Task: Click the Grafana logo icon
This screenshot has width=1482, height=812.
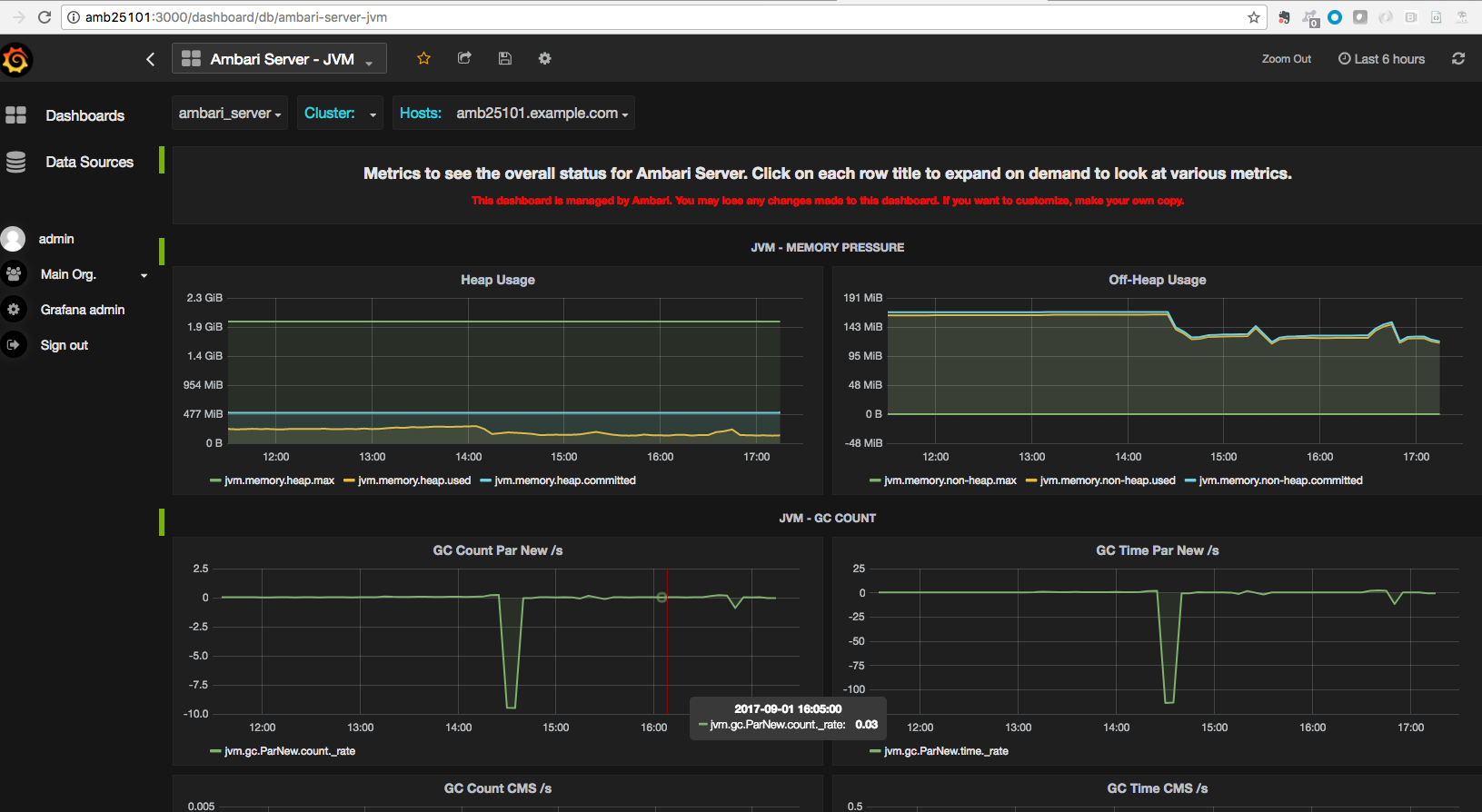Action: tap(16, 60)
